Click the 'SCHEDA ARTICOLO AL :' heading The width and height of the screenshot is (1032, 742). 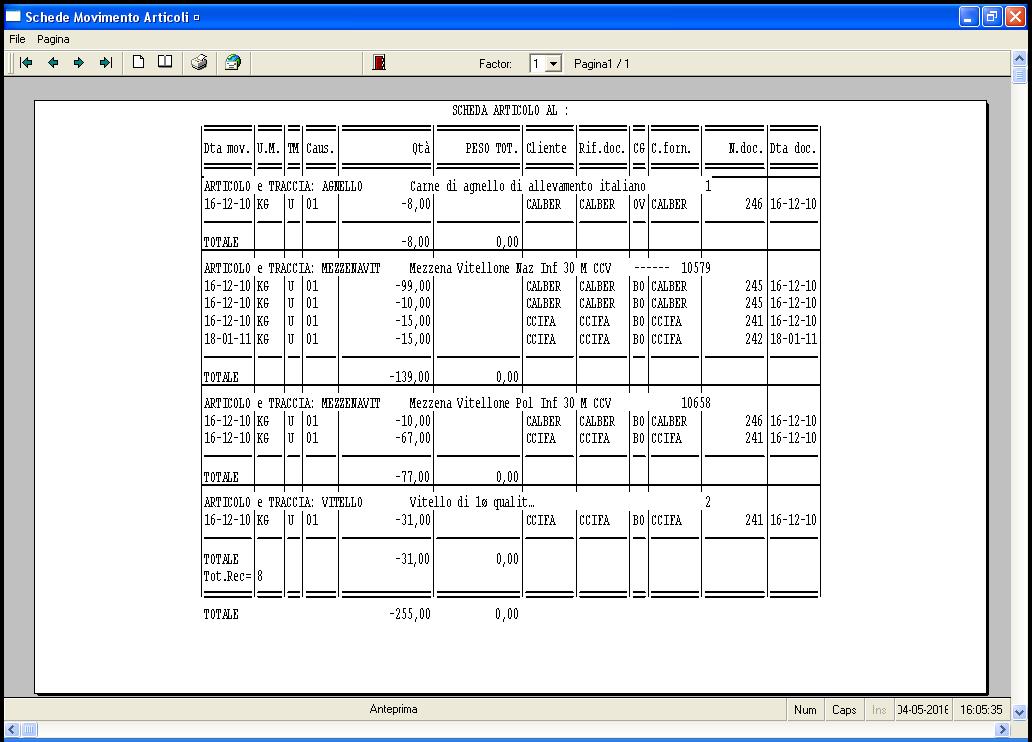(510, 111)
